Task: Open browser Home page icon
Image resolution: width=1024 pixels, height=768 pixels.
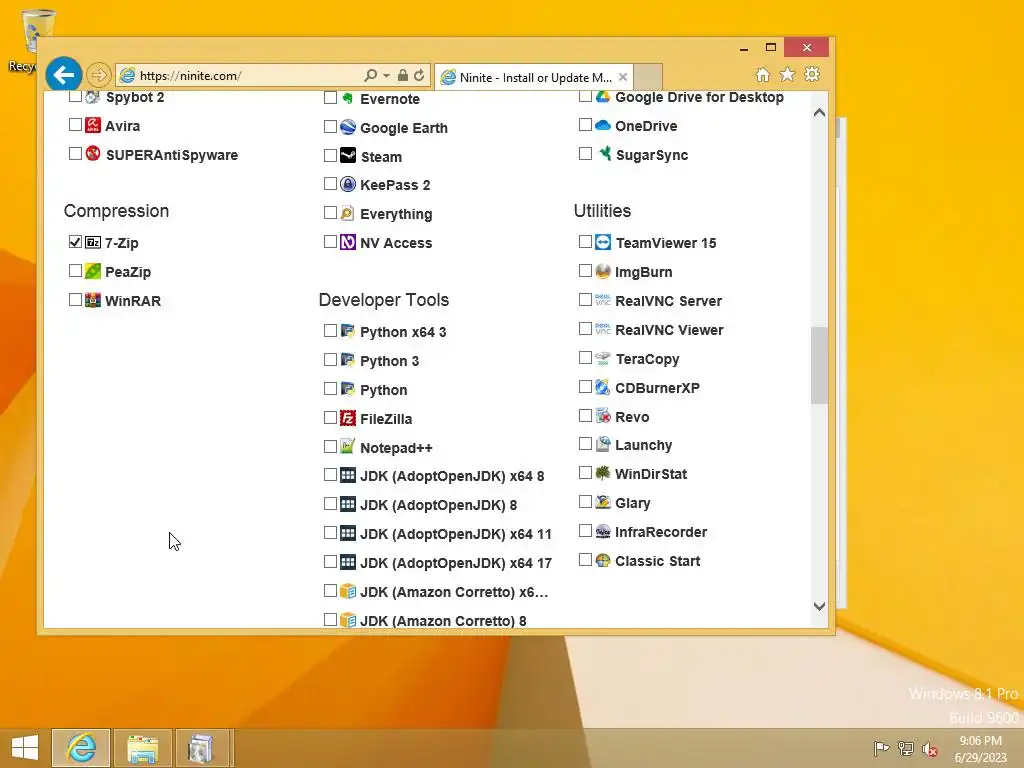Action: click(763, 74)
